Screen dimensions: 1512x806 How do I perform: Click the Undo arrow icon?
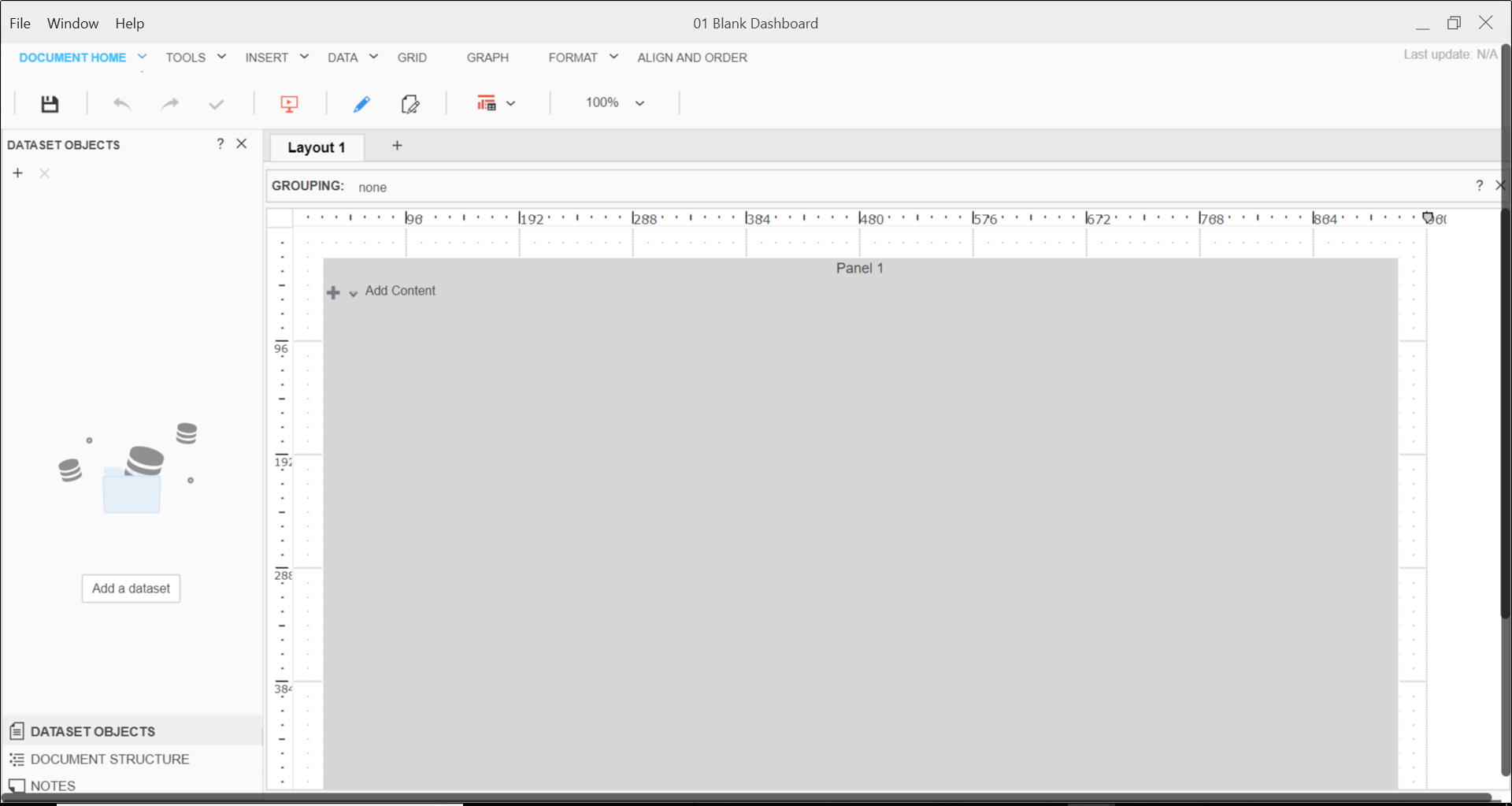pos(121,104)
